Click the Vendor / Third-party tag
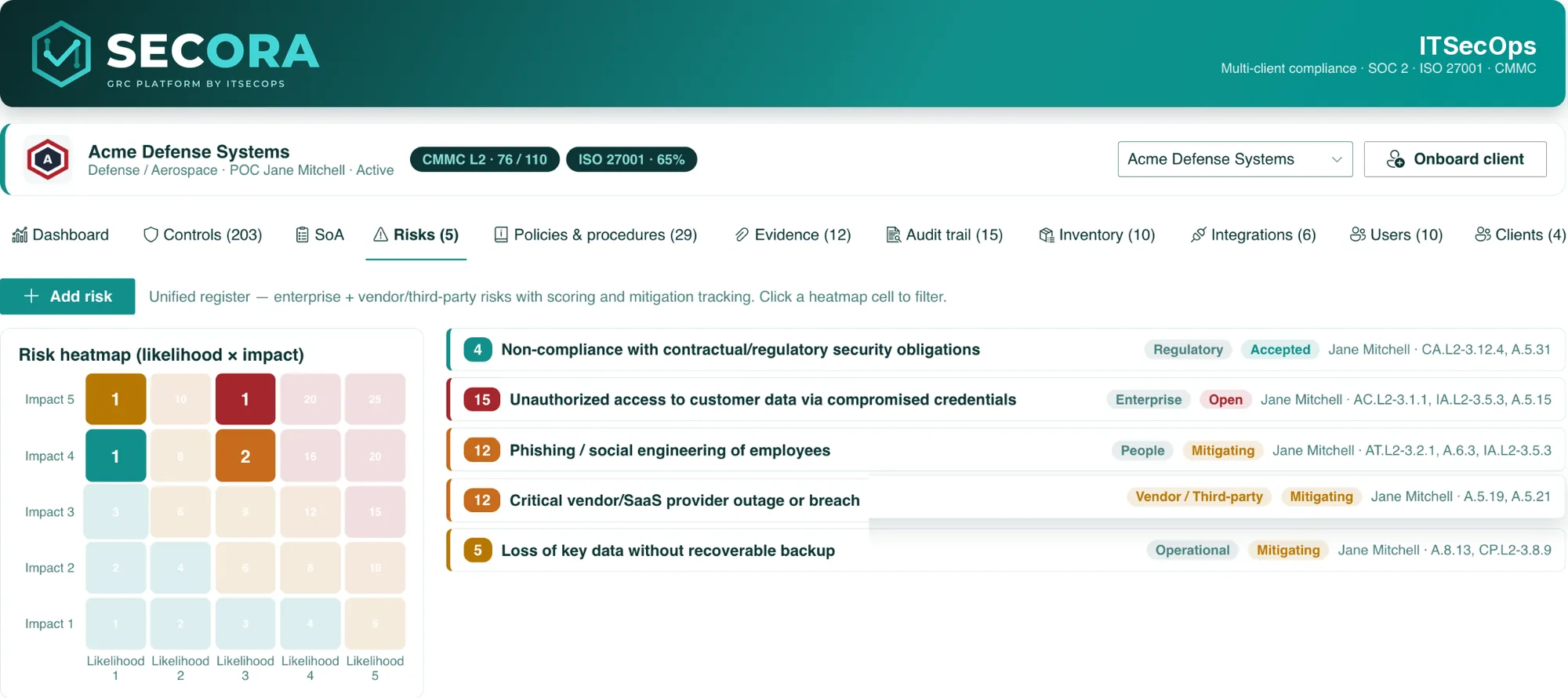 [1199, 496]
